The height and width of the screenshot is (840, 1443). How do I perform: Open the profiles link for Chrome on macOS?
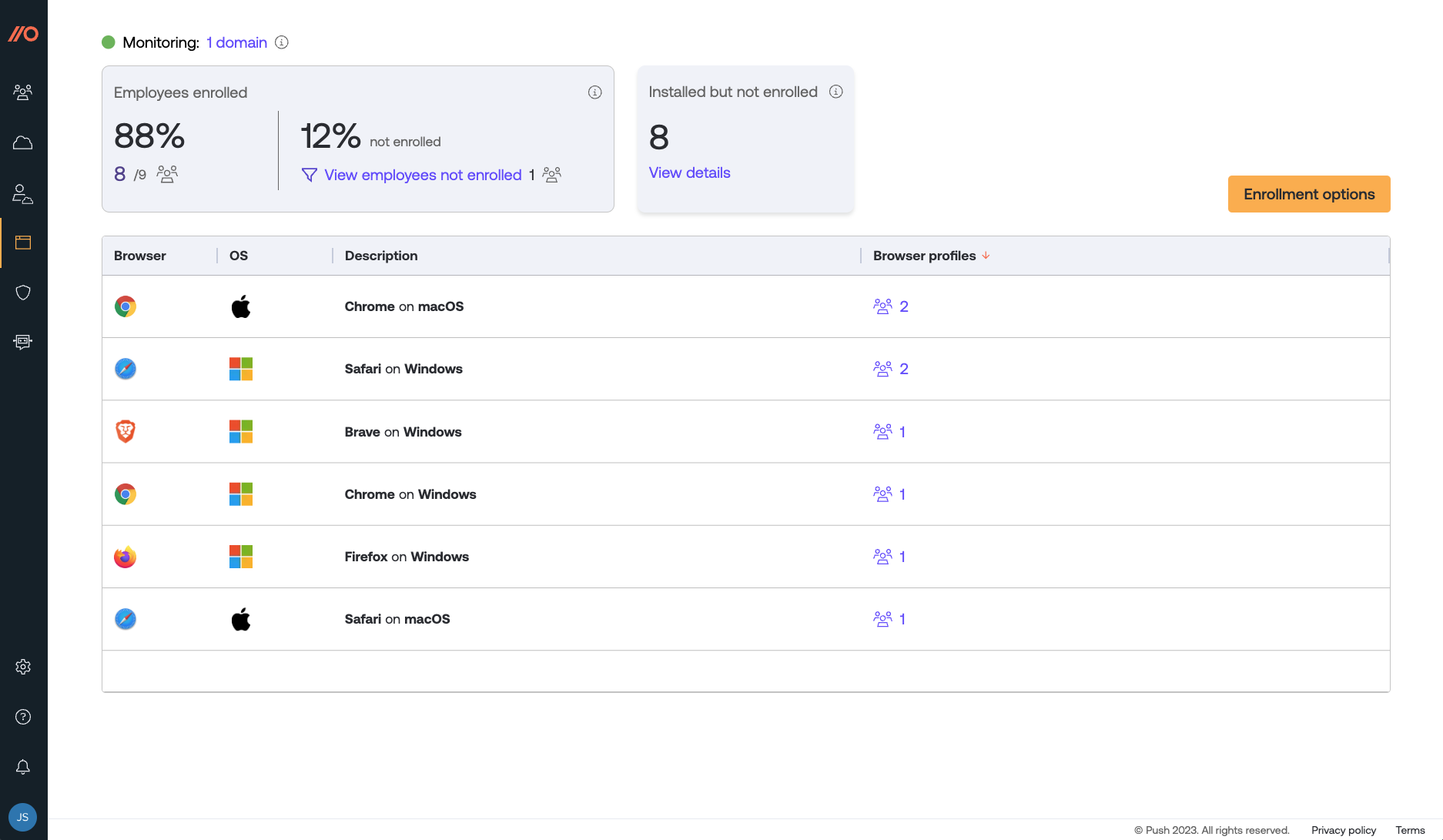click(889, 306)
